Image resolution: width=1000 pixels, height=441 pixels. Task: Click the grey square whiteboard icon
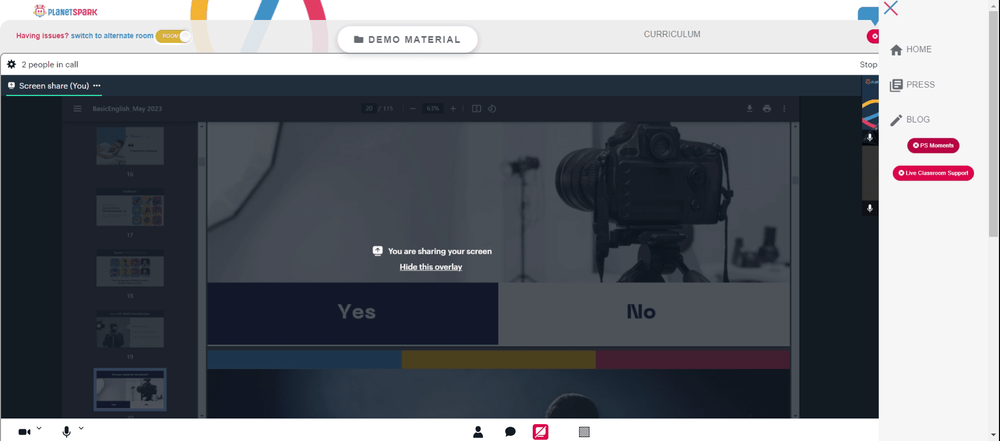pyautogui.click(x=584, y=432)
